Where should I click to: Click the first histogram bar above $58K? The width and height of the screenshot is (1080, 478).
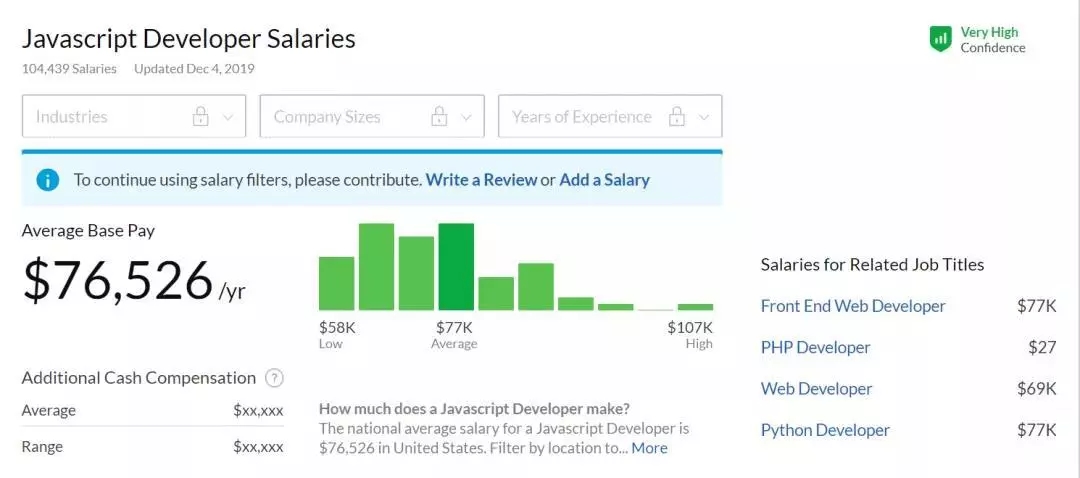tap(336, 283)
